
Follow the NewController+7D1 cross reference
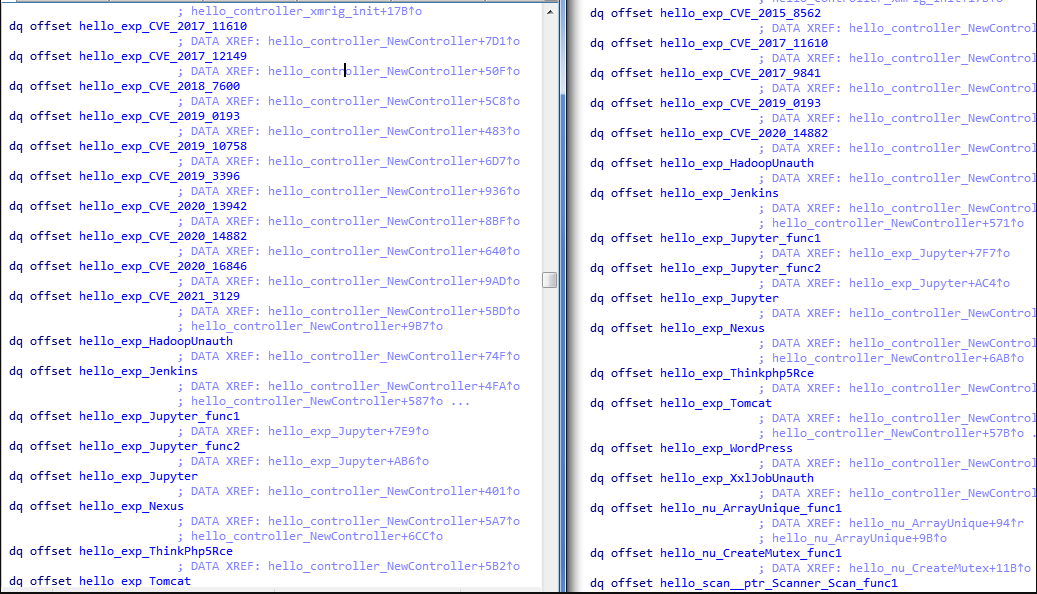tap(394, 41)
